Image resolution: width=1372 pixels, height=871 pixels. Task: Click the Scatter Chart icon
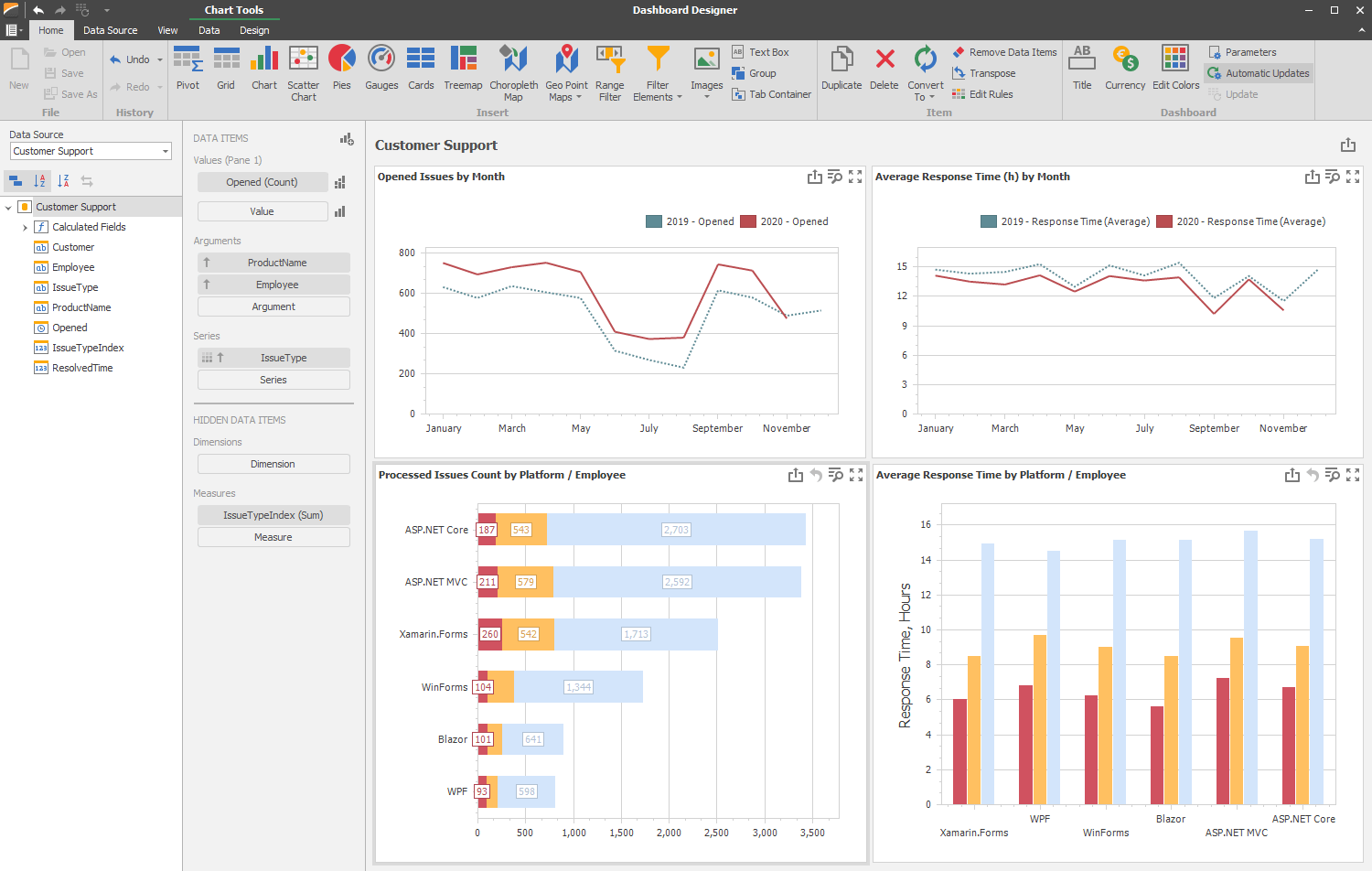click(x=304, y=59)
